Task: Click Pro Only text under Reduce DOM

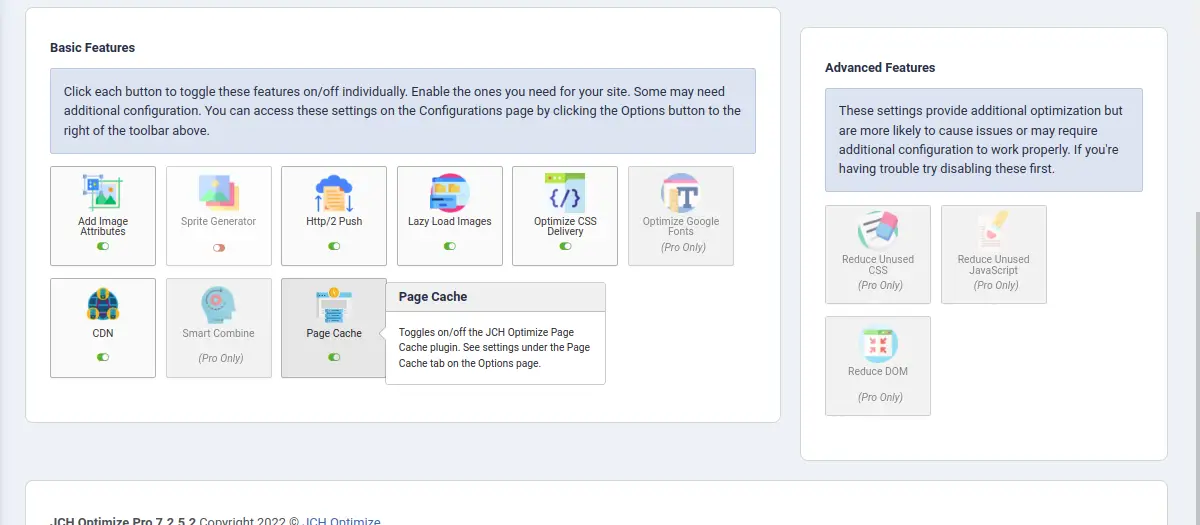Action: (881, 397)
